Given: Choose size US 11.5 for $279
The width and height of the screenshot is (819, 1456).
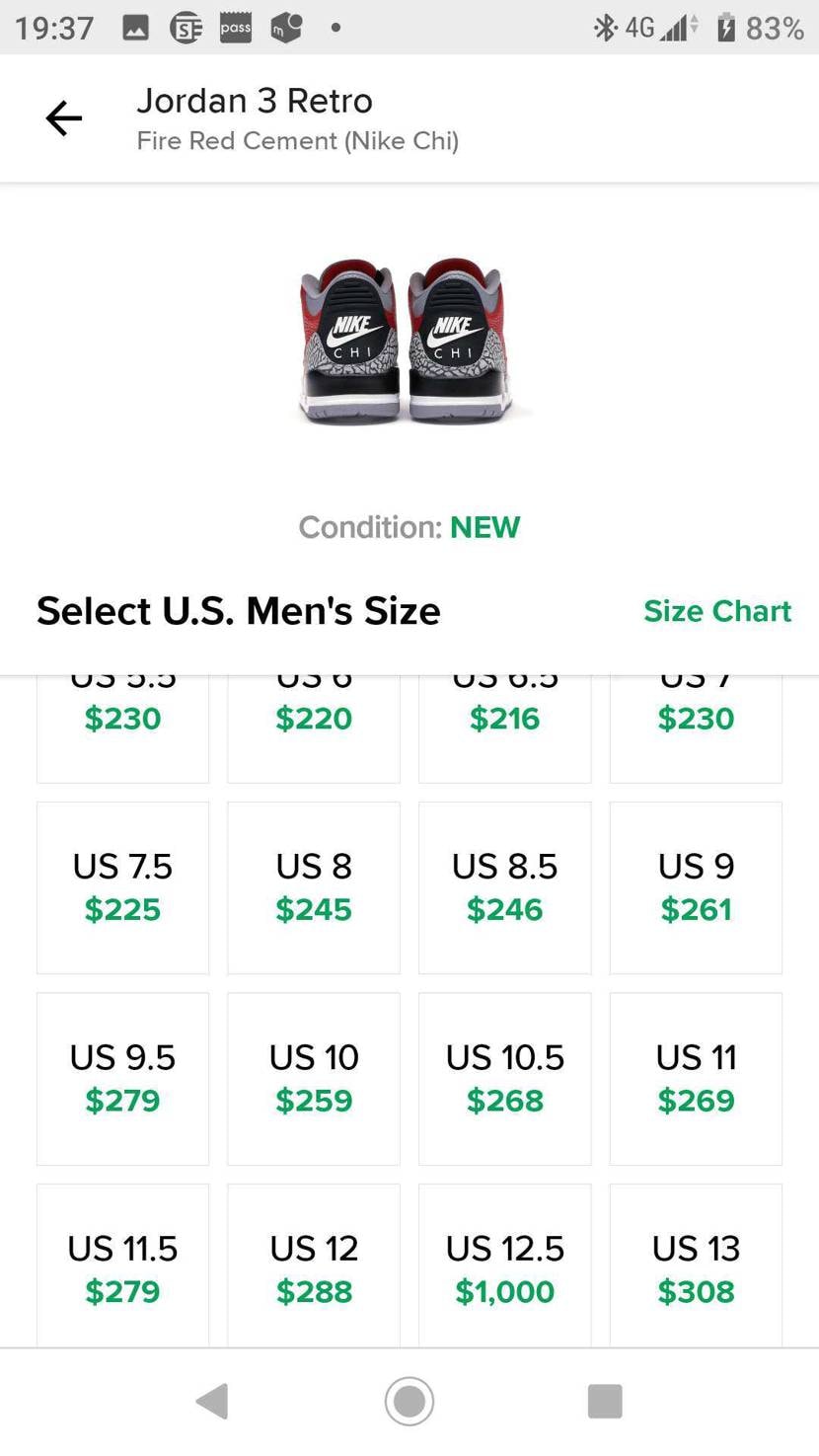Looking at the screenshot, I should (122, 1265).
